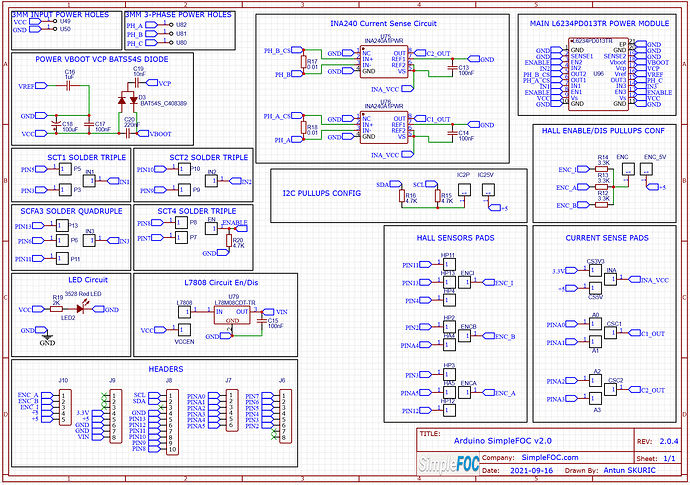This screenshot has width=690, height=485.
Task: Select the 'CURRENT SENSE PADS' heading
Action: point(607,238)
